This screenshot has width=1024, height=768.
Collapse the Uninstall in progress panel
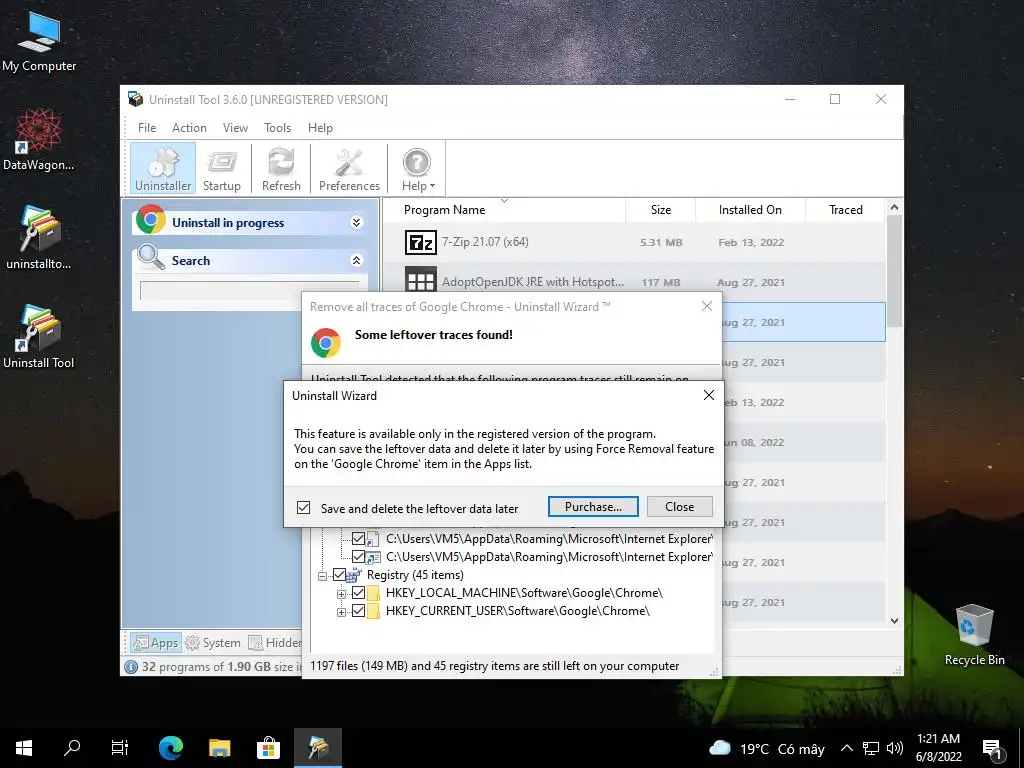coord(357,223)
